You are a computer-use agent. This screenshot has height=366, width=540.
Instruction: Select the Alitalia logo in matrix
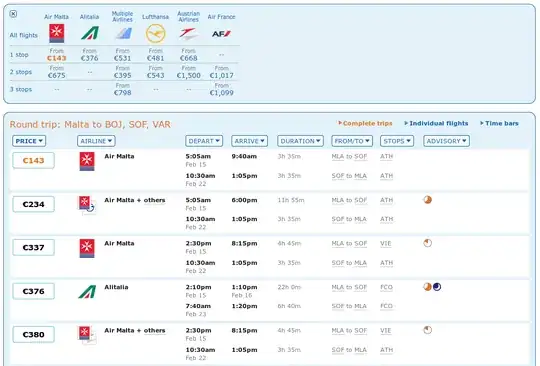pyautogui.click(x=90, y=33)
